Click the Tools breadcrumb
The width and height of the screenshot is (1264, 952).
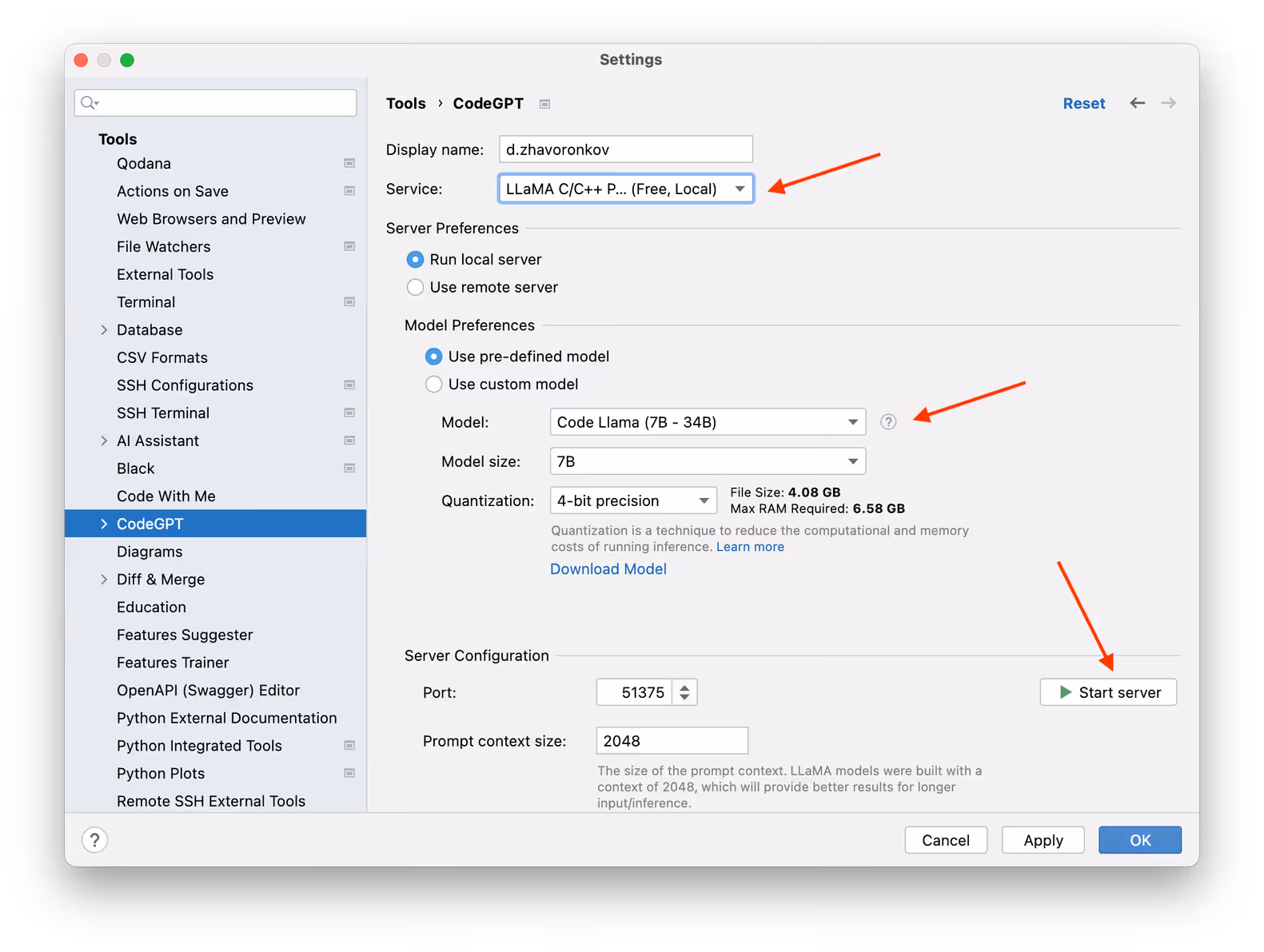[406, 103]
